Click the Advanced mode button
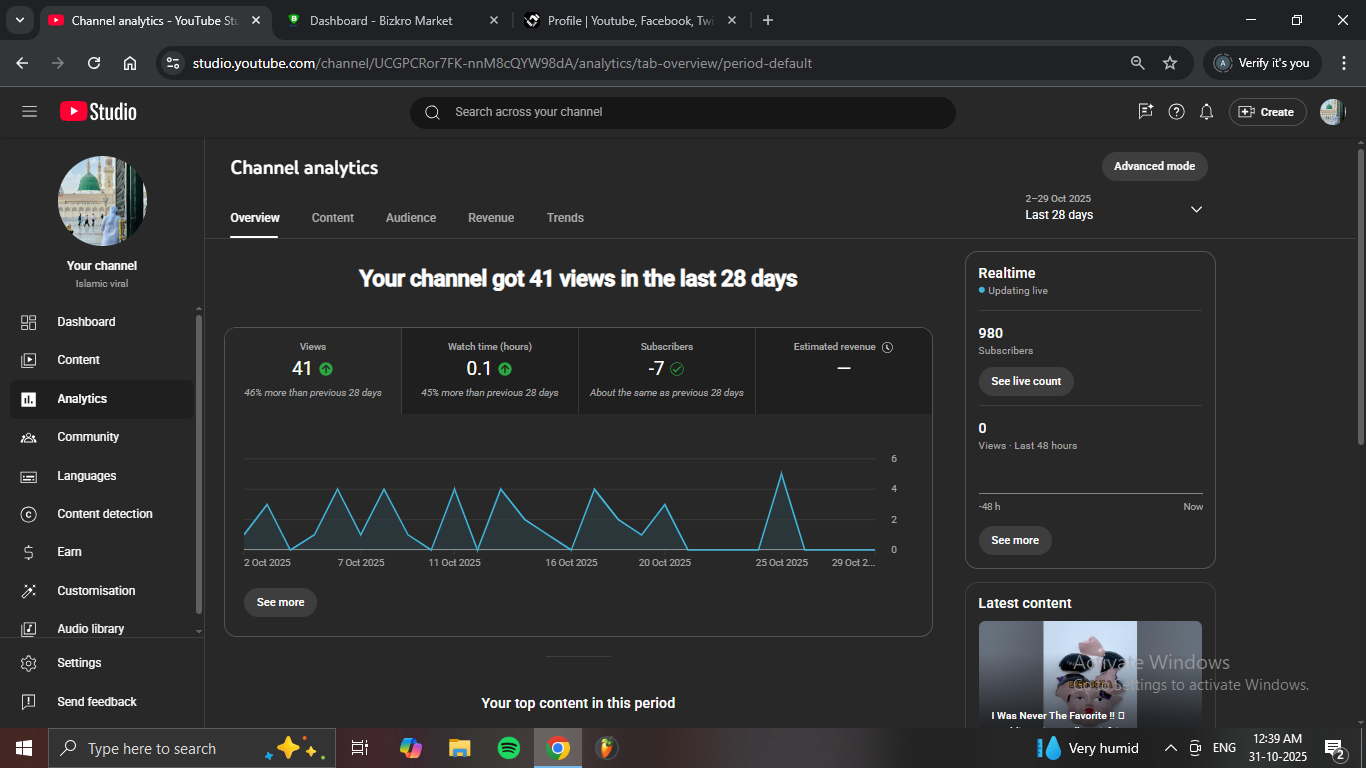The width and height of the screenshot is (1366, 768). (1154, 166)
